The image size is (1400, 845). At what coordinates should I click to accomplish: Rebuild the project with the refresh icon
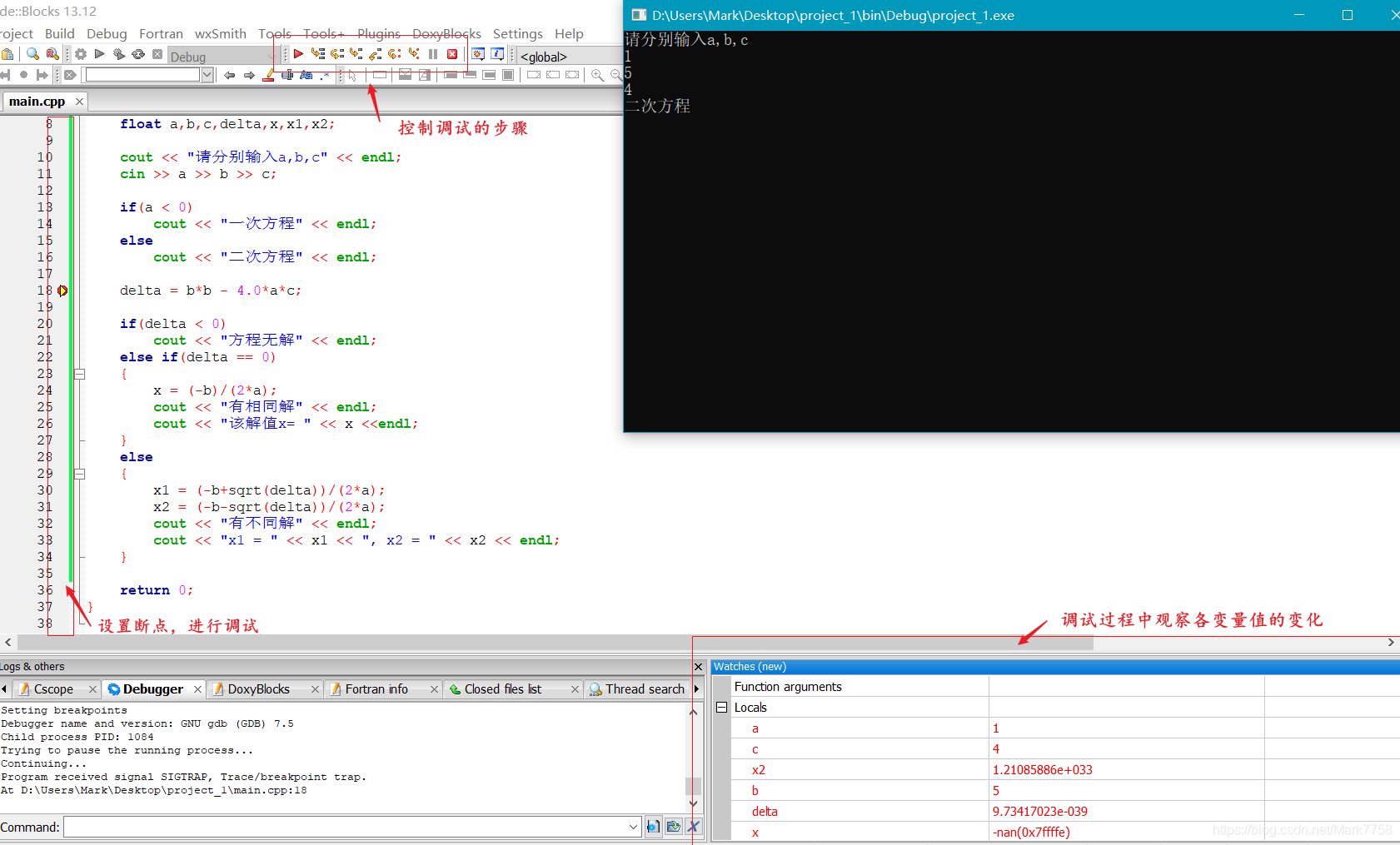click(137, 54)
